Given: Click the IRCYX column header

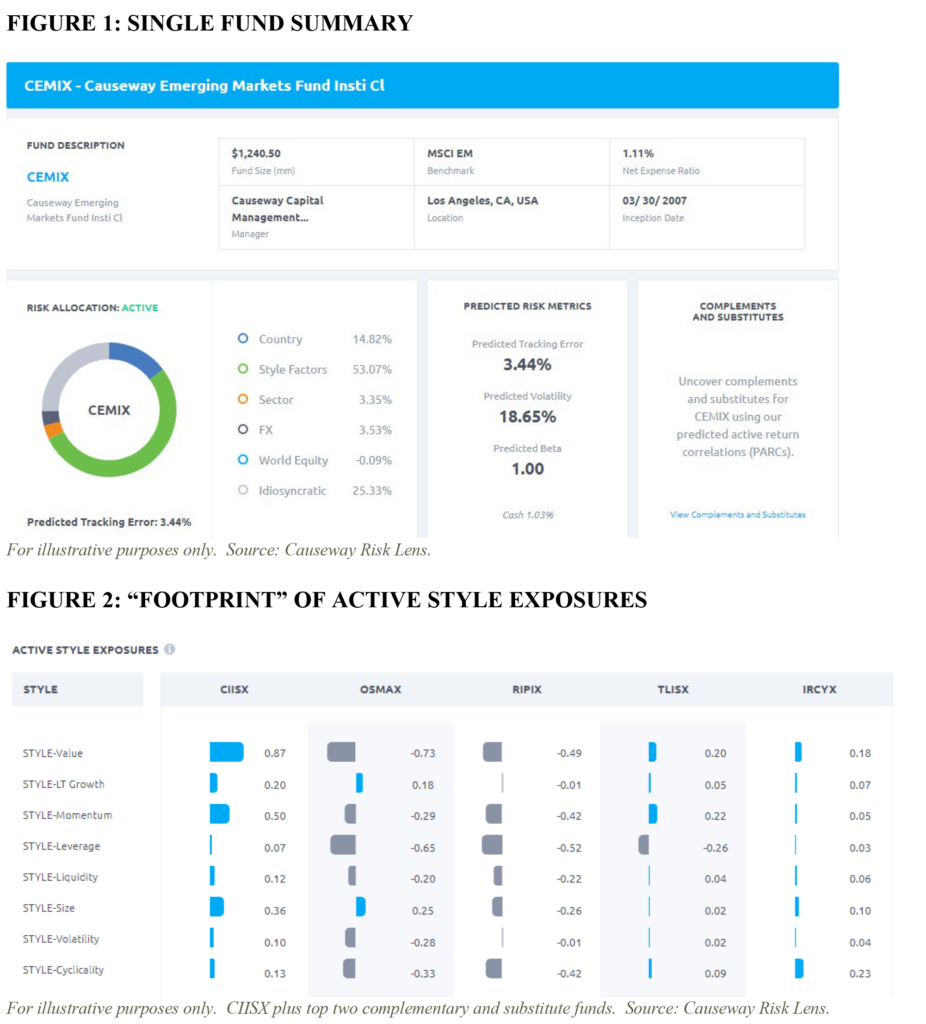Looking at the screenshot, I should (x=820, y=690).
